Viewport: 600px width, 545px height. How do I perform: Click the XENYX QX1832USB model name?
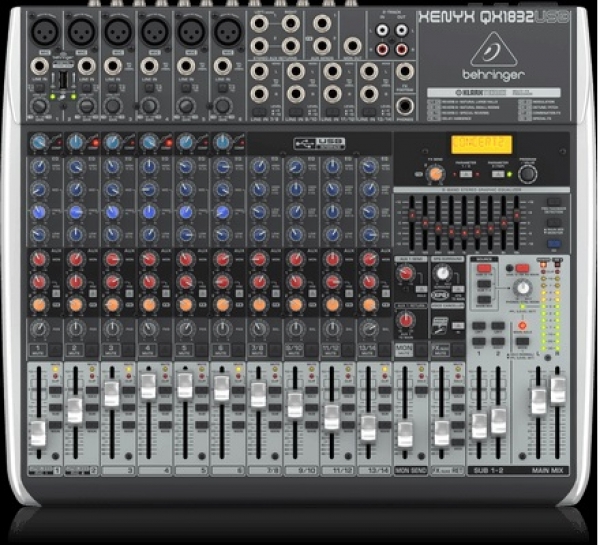coord(493,18)
